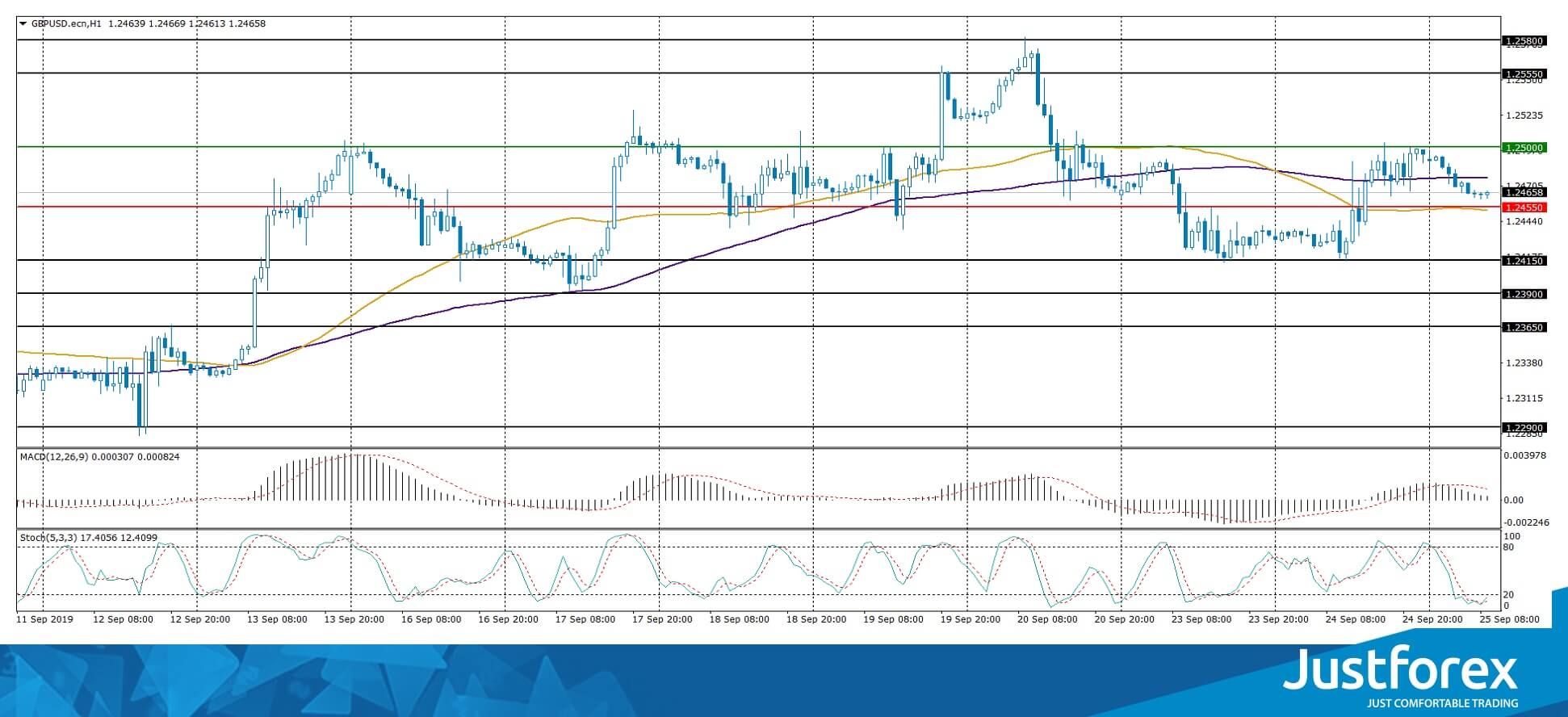Click the Stochastic scale value 100

tap(1512, 537)
